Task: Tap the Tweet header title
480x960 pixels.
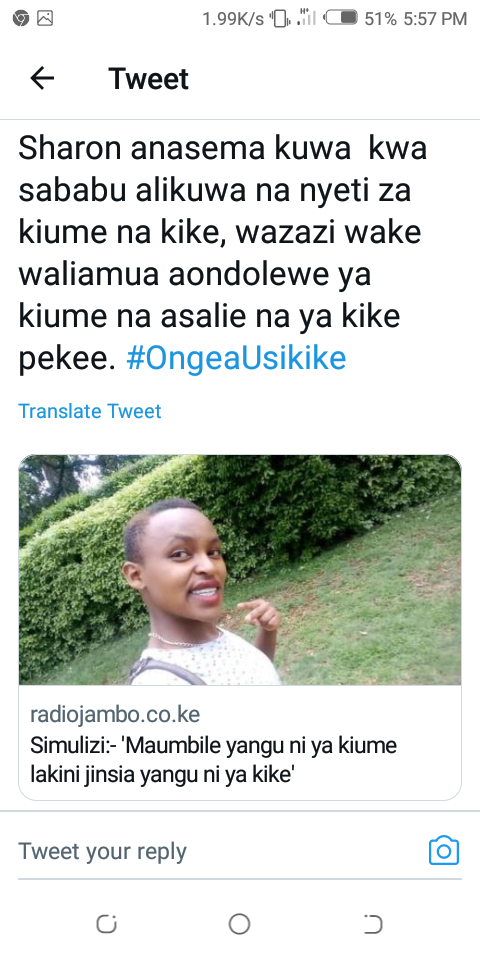Action: tap(149, 78)
